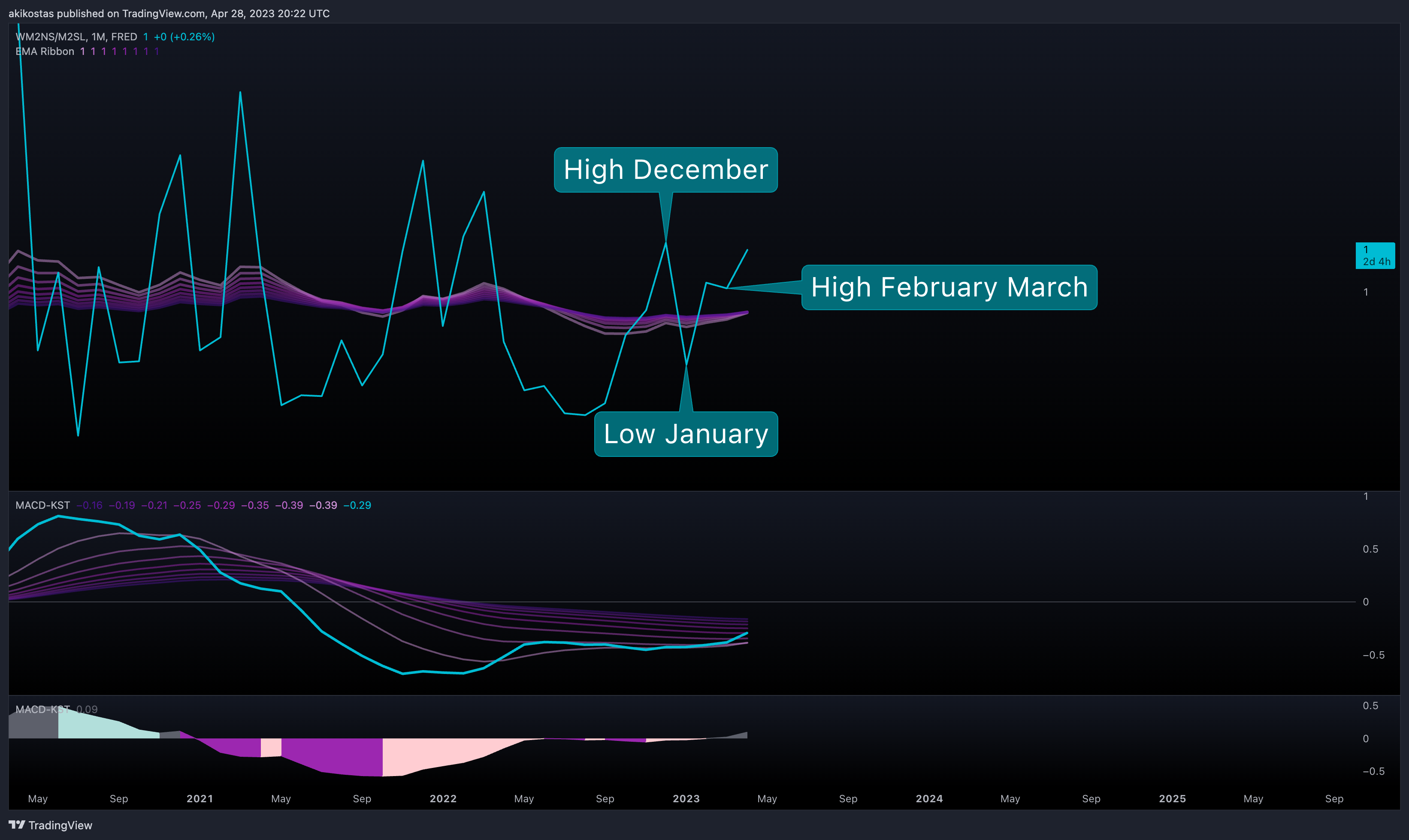Select the High February March callout
The width and height of the screenshot is (1409, 840).
[x=949, y=287]
